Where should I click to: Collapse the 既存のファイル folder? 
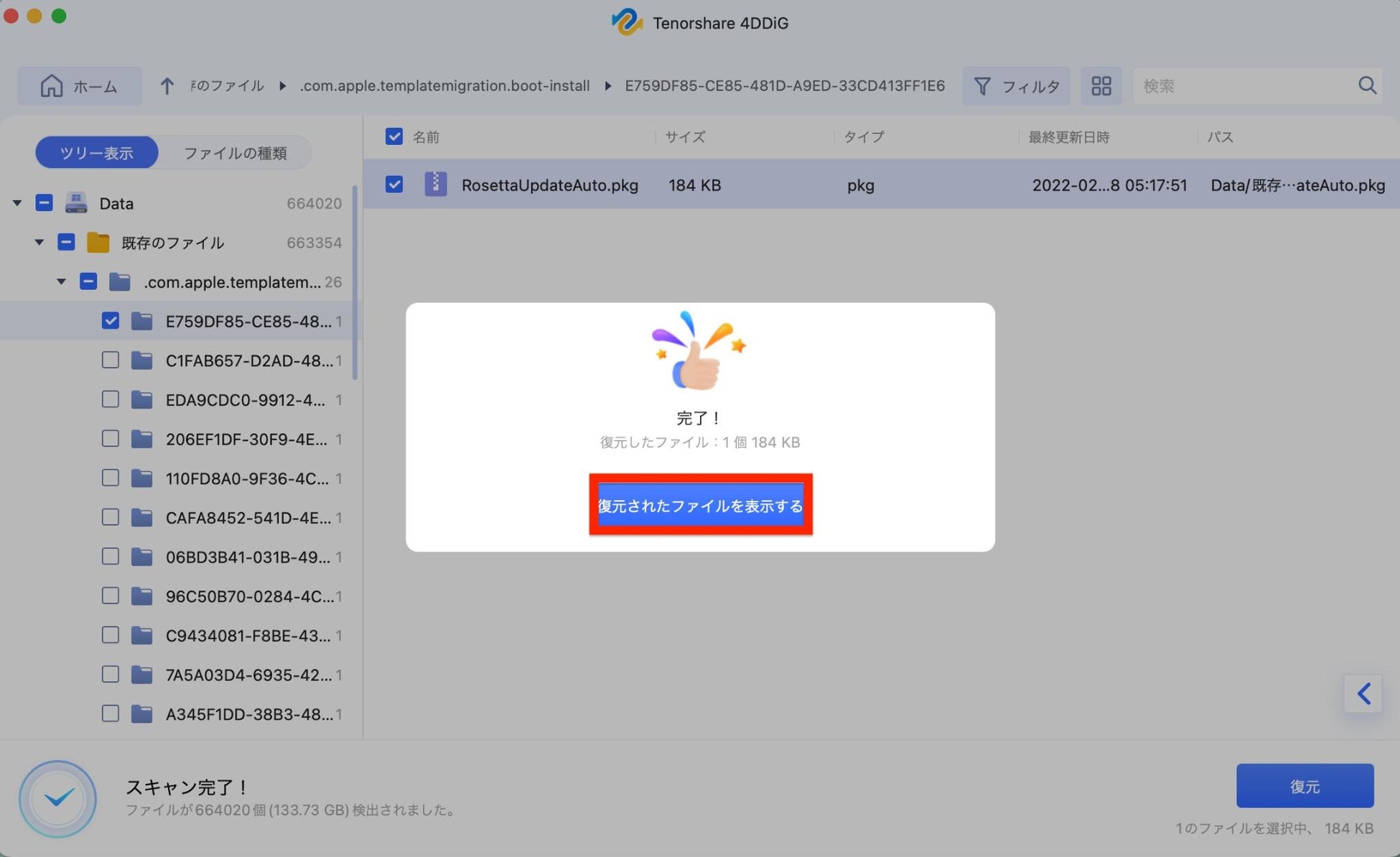tap(39, 243)
